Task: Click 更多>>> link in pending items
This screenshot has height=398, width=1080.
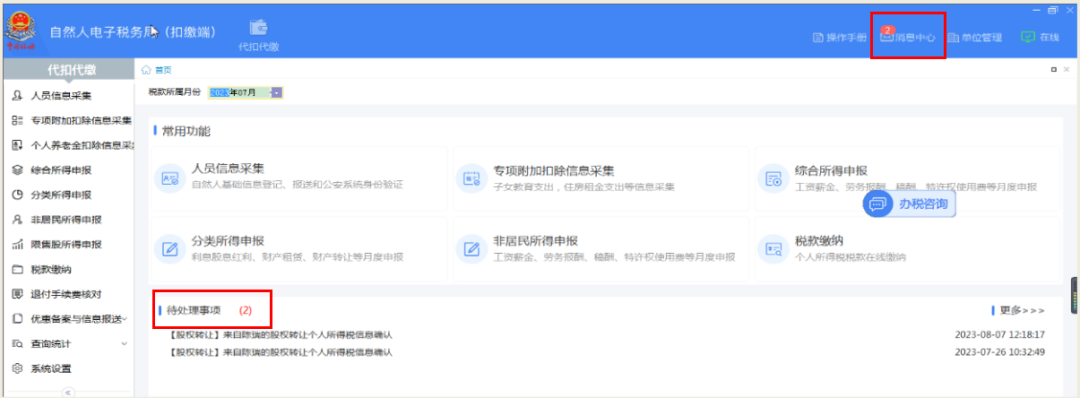Action: pos(1022,311)
